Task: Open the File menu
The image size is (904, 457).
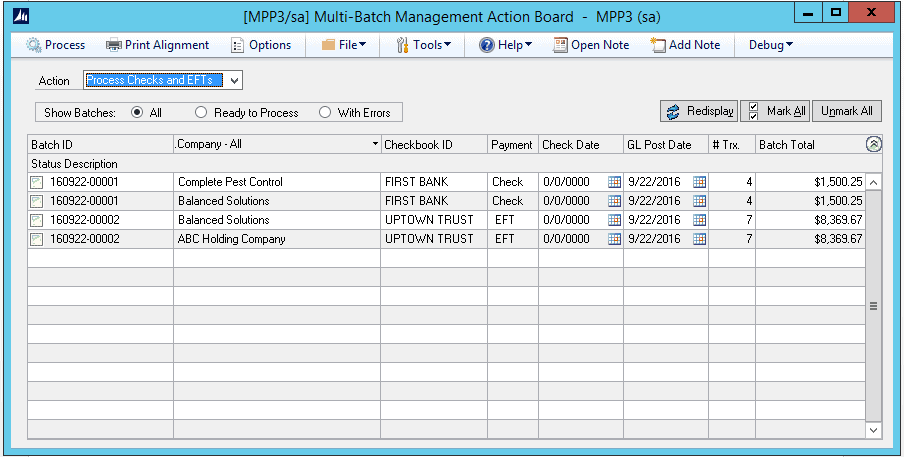Action: coord(344,45)
